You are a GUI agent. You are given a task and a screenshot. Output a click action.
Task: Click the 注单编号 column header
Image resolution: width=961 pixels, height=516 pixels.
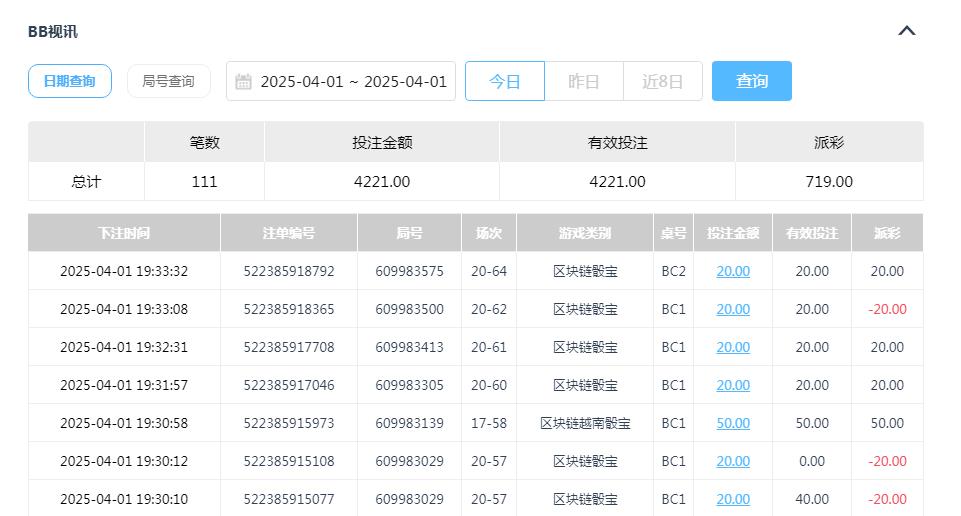[x=288, y=233]
